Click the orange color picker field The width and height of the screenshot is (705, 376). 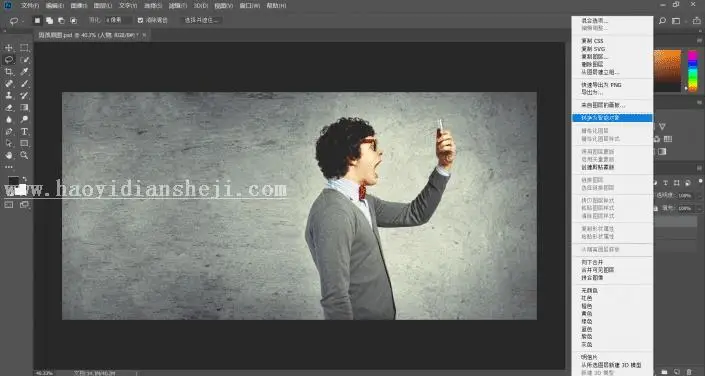click(x=667, y=70)
